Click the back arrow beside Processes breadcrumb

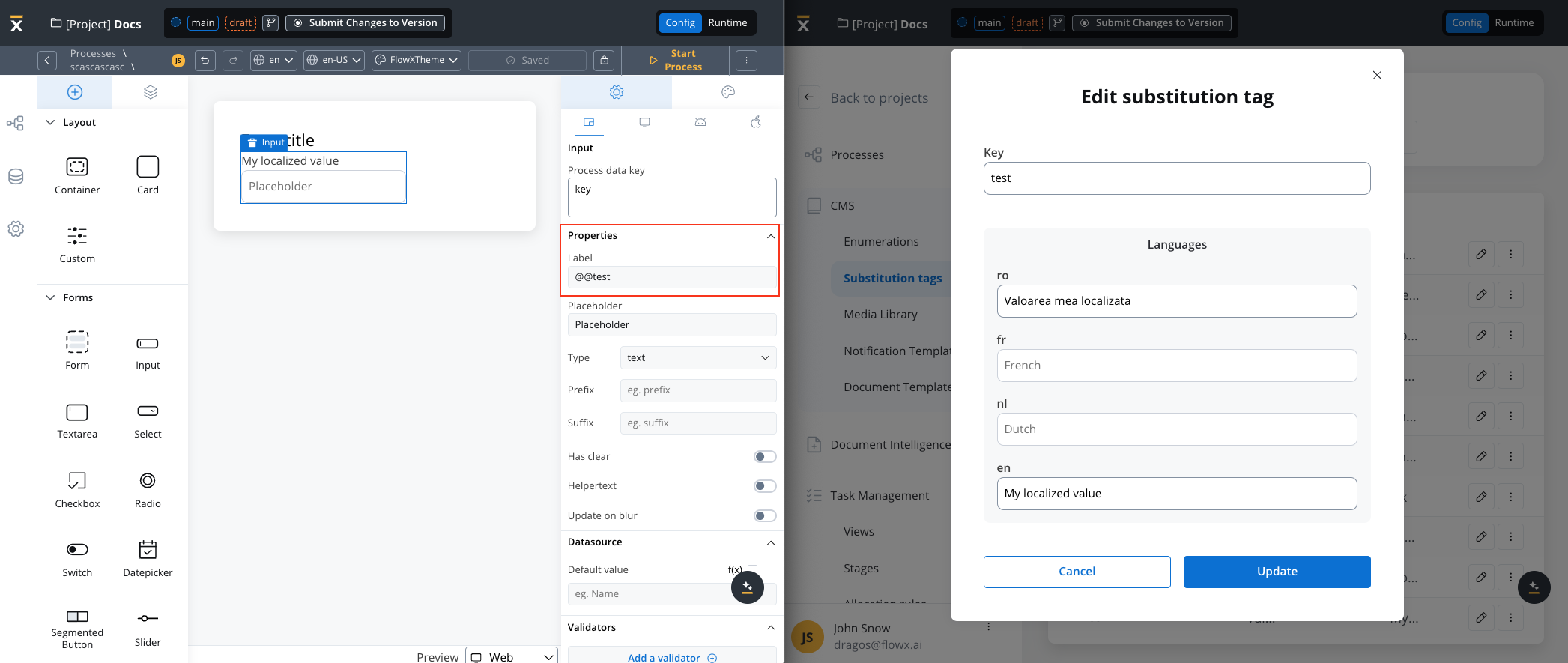pyautogui.click(x=47, y=60)
